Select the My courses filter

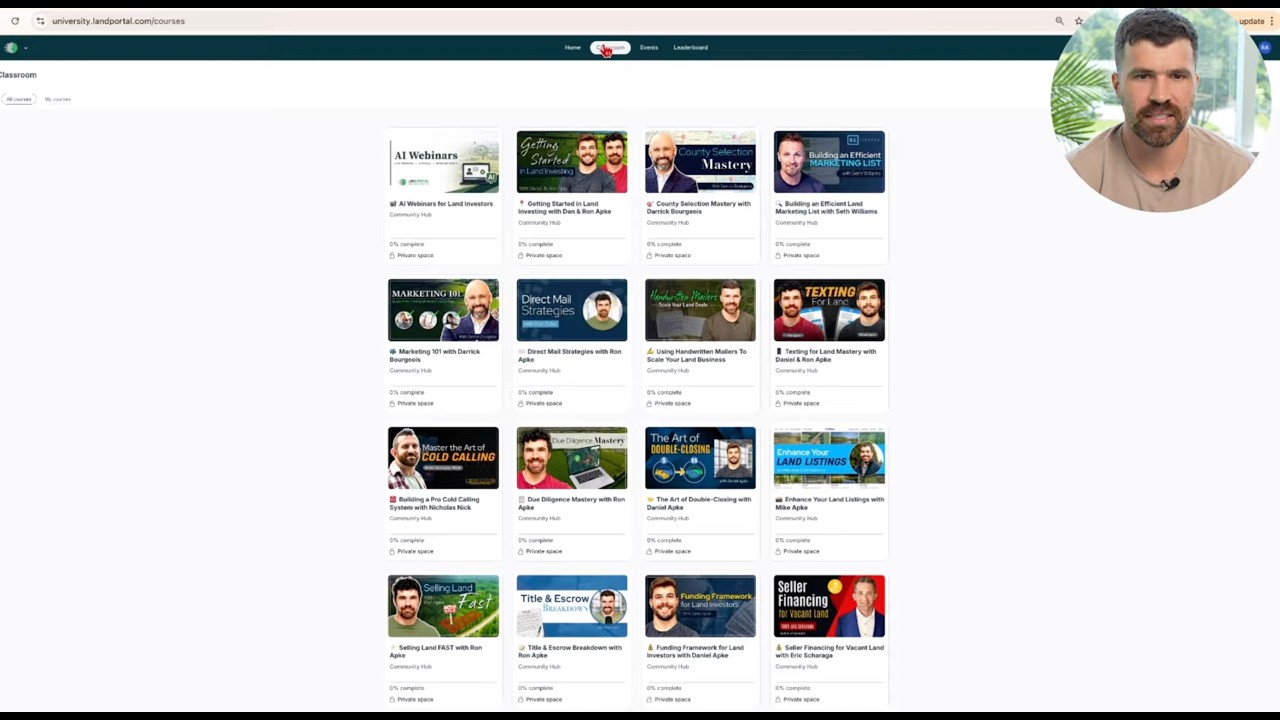pyautogui.click(x=58, y=99)
